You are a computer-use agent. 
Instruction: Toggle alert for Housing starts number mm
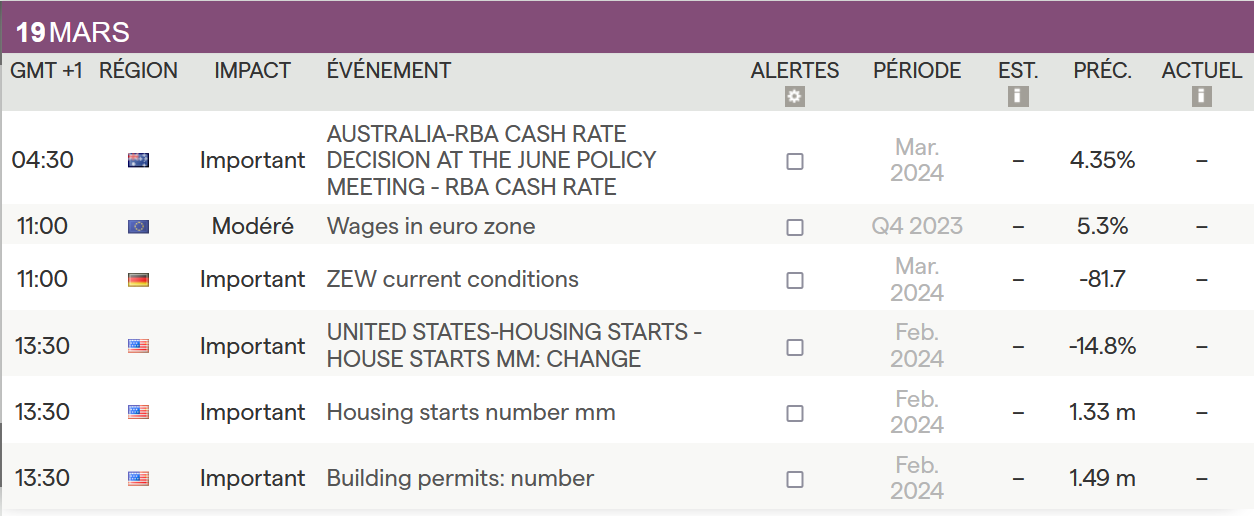(x=795, y=413)
